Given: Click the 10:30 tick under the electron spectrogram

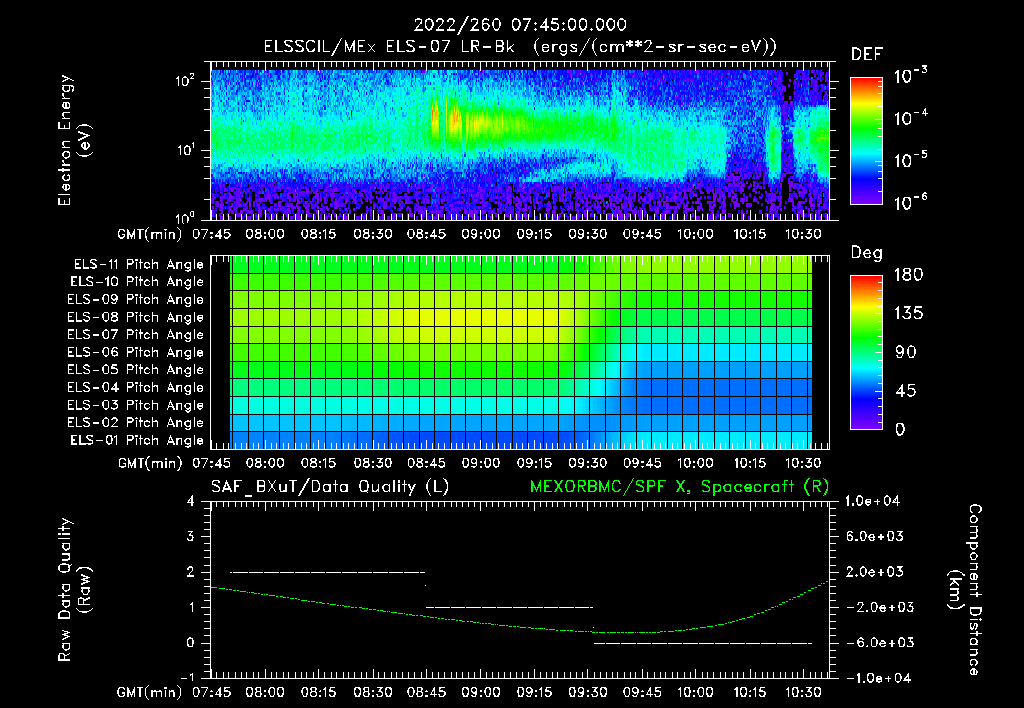Looking at the screenshot, I should point(803,234).
